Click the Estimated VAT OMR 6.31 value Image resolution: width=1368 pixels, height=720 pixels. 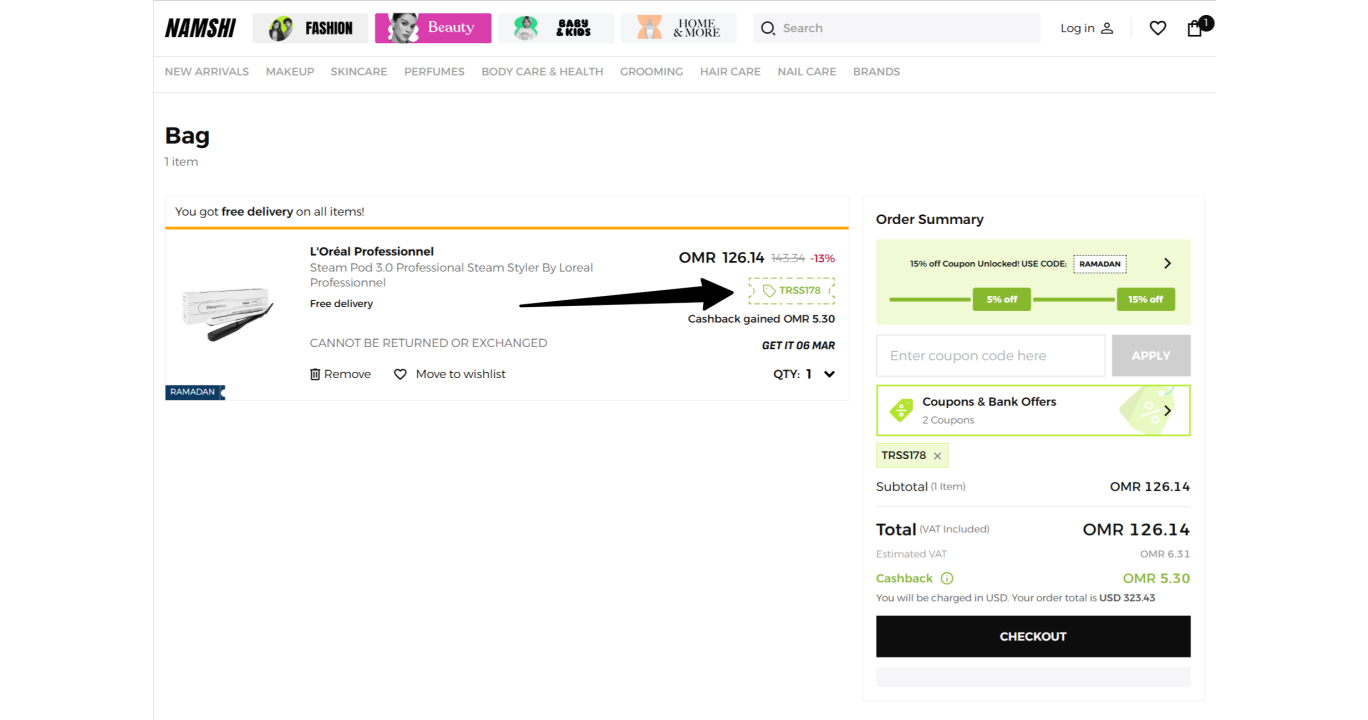coord(1165,554)
